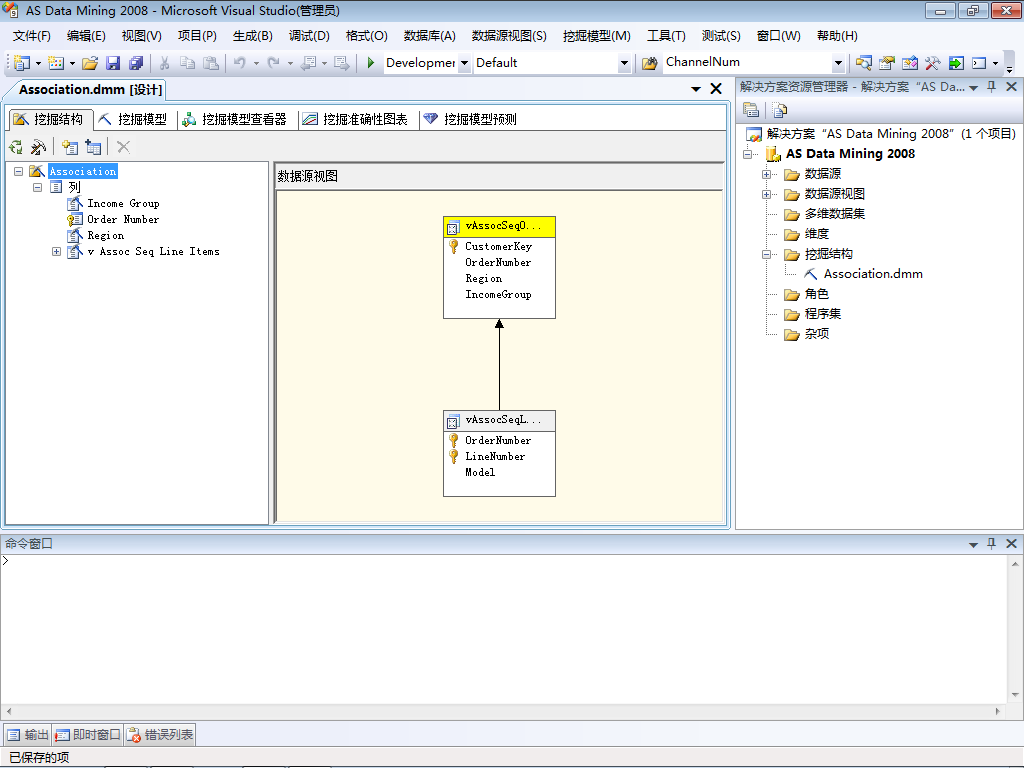1024x768 pixels.
Task: Switch to the 挖掘准确性图表 tab
Action: (x=356, y=119)
